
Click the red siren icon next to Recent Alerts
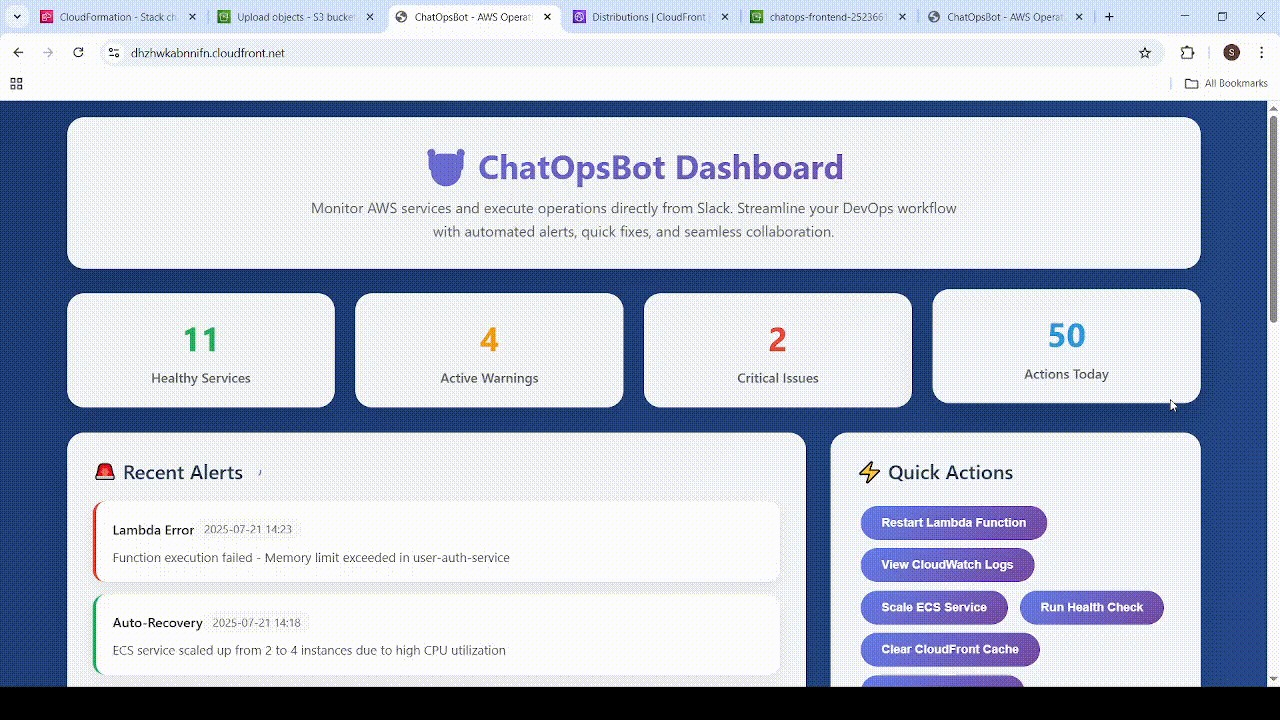point(104,471)
